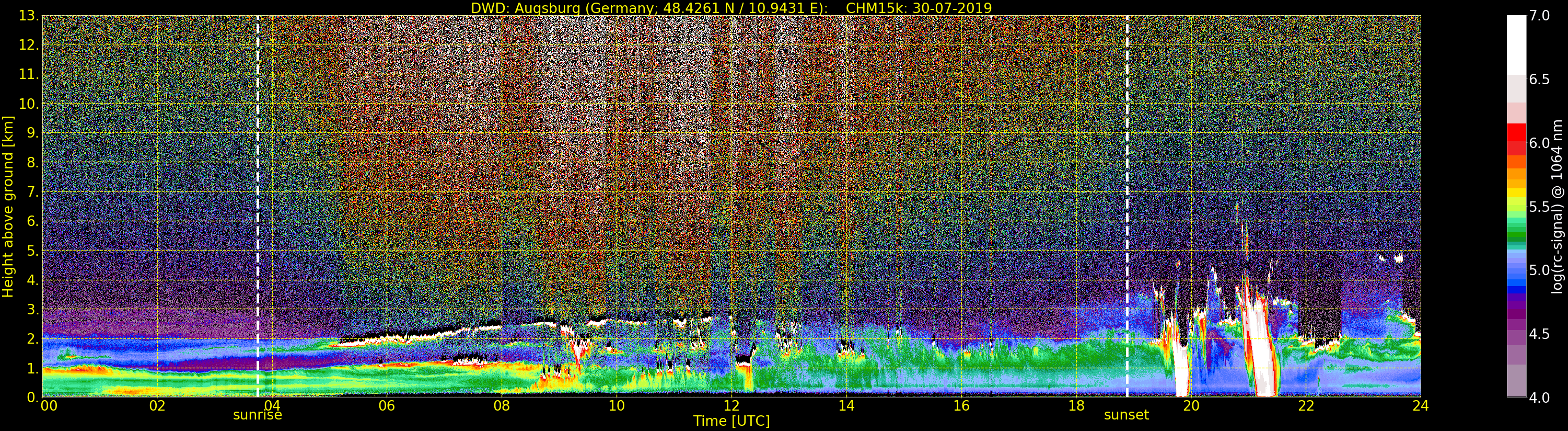Viewport: 1568px width, 431px height.
Task: Click the height axis tick label '13.'
Action: (x=29, y=16)
